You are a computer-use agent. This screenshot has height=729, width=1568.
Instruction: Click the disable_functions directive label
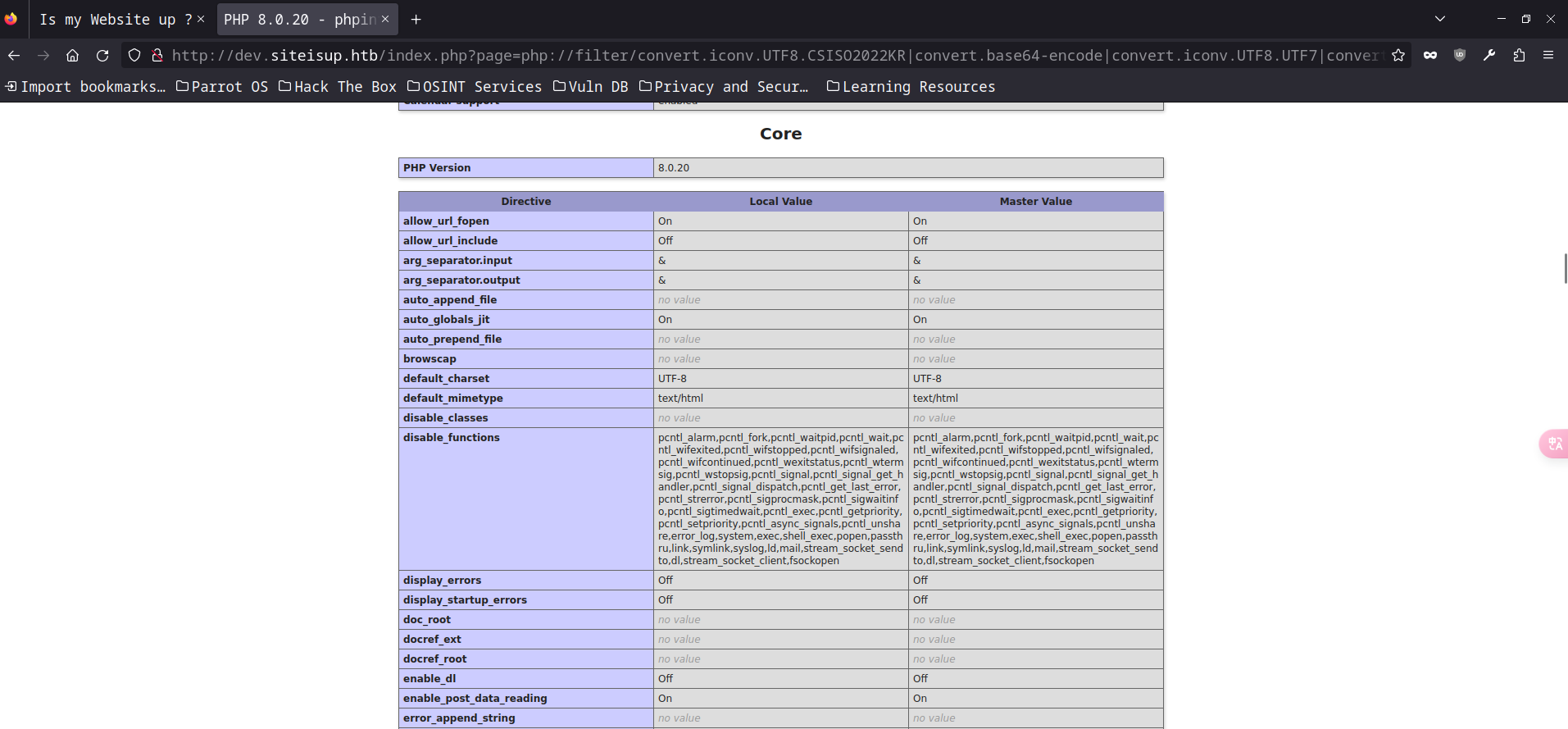tap(452, 437)
